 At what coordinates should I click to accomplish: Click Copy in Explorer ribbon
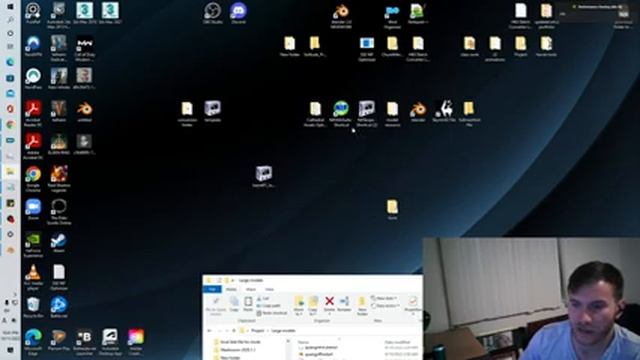(x=234, y=304)
